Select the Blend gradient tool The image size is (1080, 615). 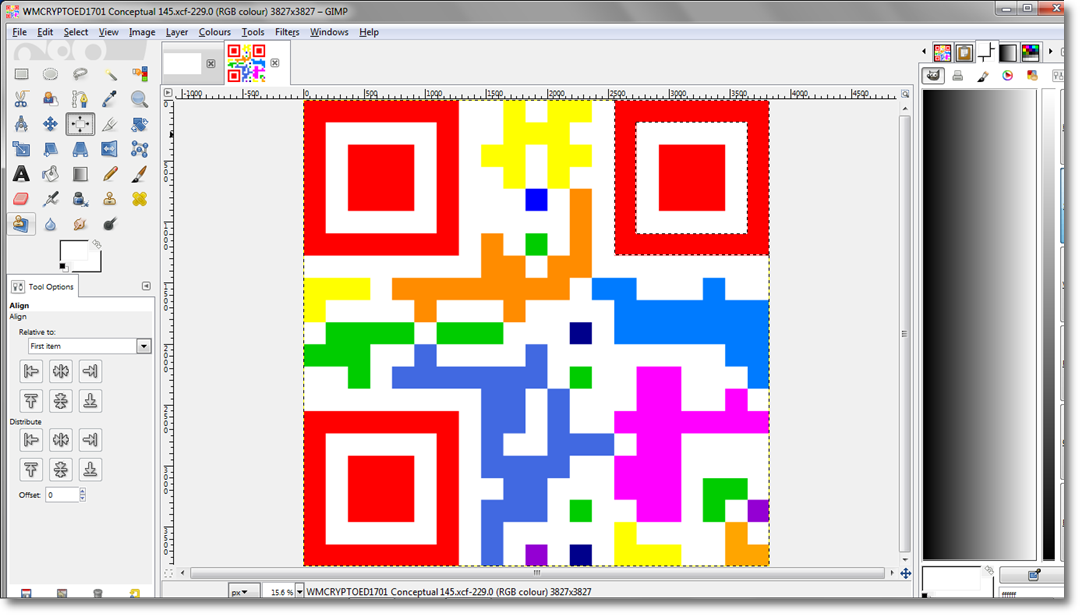pos(80,174)
